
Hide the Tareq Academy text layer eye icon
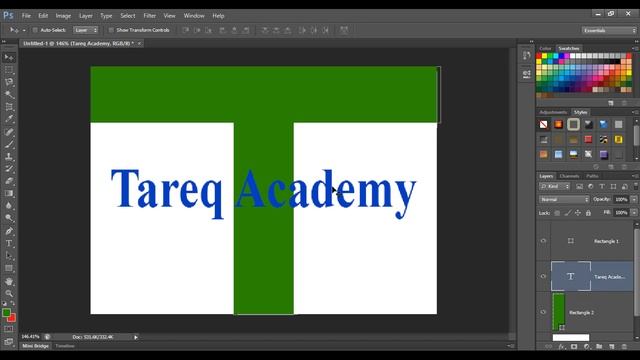[543, 276]
